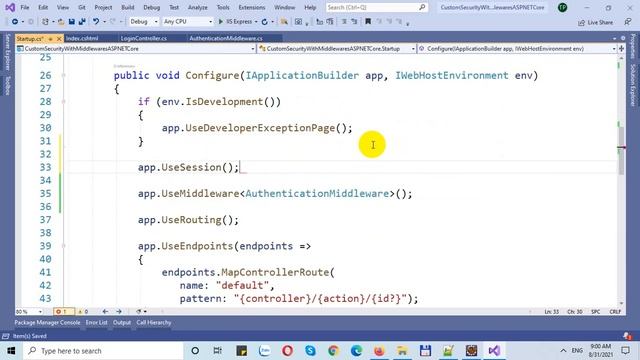This screenshot has width=640, height=360.
Task: Close the Startup.cs tab
Action: point(59,39)
